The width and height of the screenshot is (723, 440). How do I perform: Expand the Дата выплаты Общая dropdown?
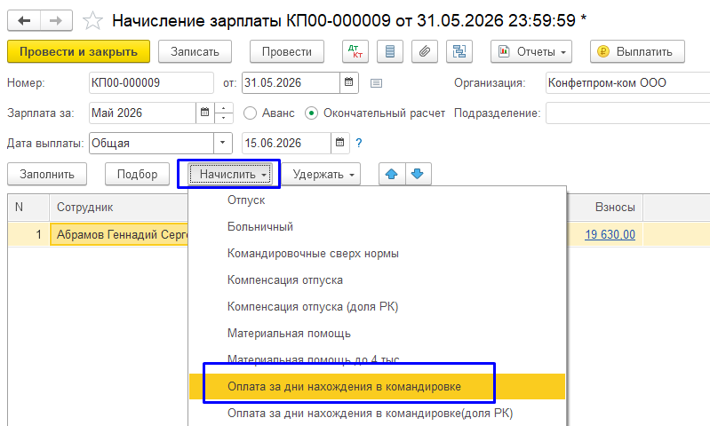click(223, 143)
